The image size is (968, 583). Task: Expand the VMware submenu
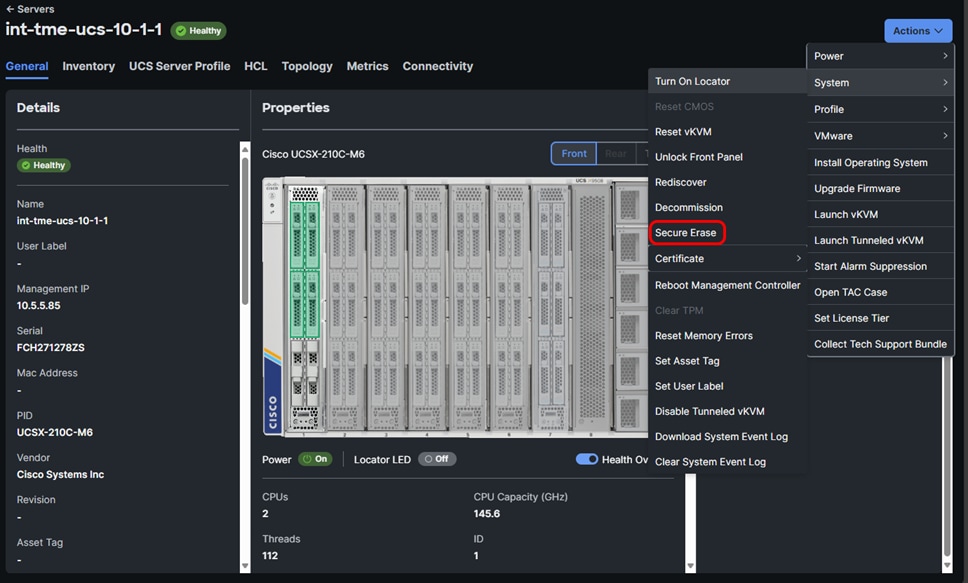(x=880, y=136)
